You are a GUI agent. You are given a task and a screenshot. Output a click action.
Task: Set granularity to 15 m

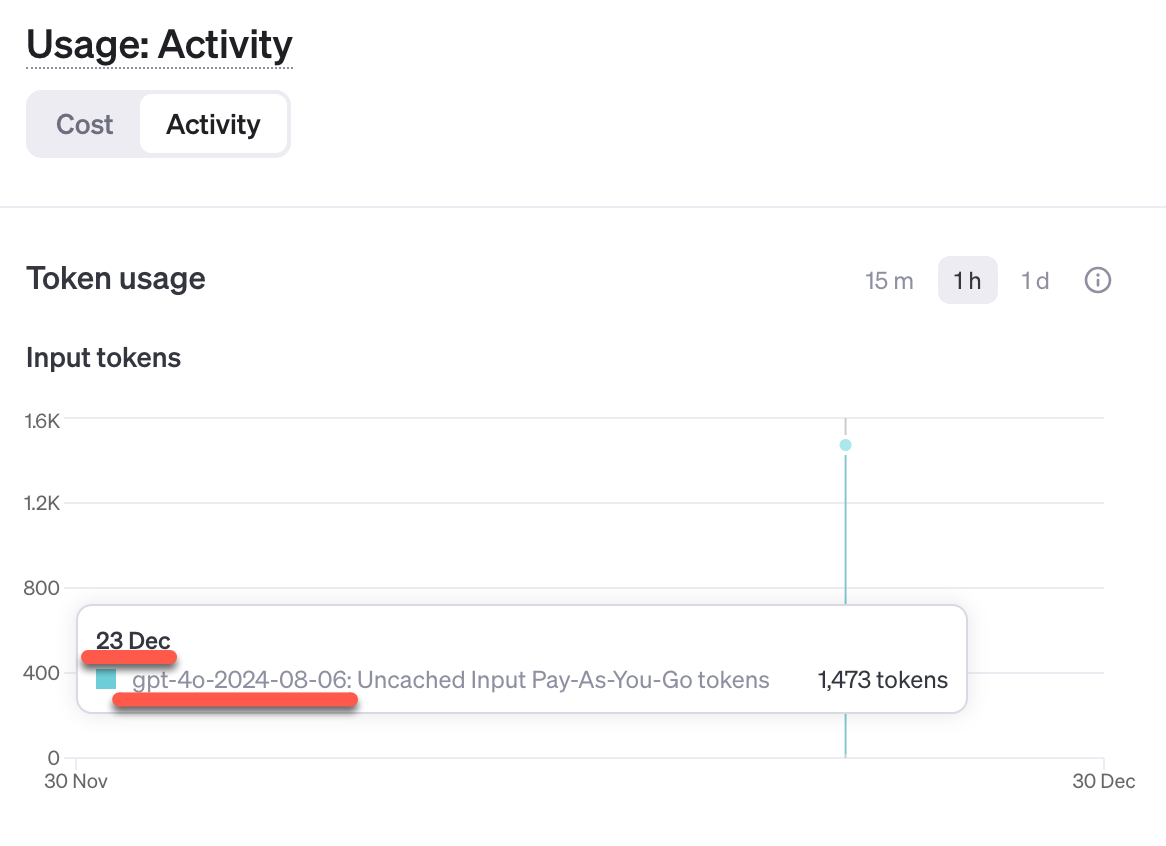pos(889,281)
